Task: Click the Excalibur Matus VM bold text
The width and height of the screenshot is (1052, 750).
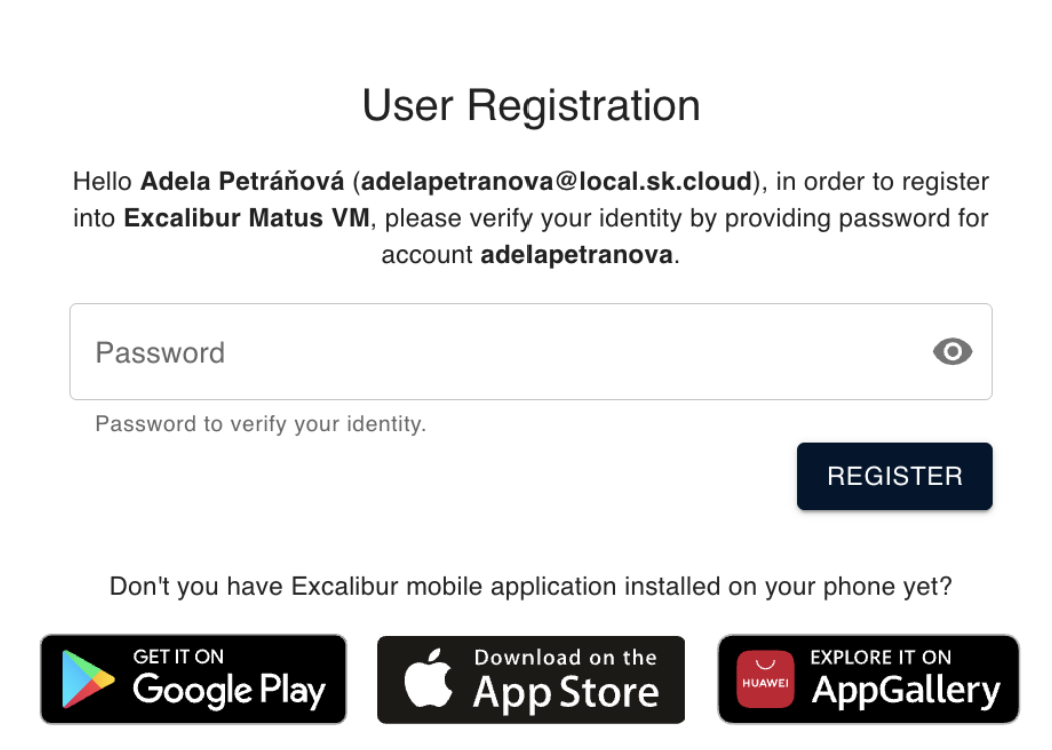Action: pos(246,218)
